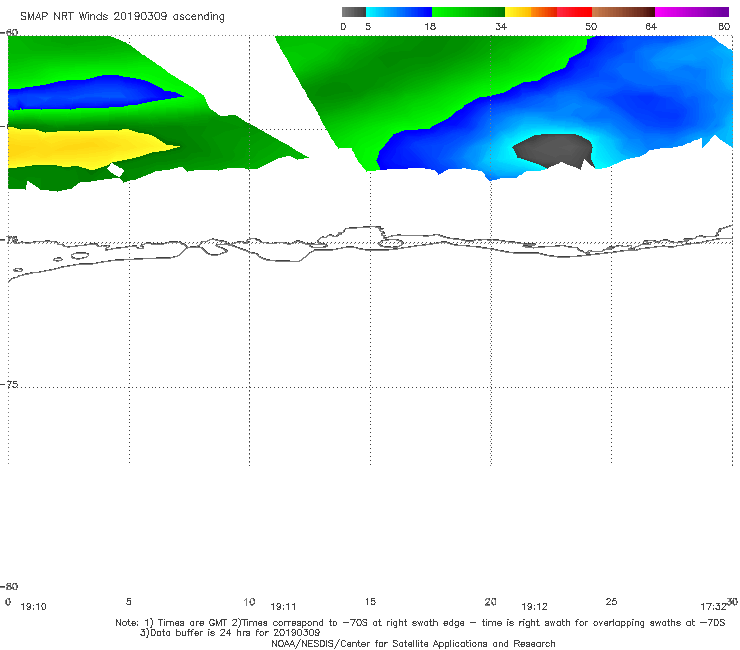Image resolution: width=740 pixels, height=650 pixels.
Task: Click the colorbar label '18'
Action: coord(430,27)
